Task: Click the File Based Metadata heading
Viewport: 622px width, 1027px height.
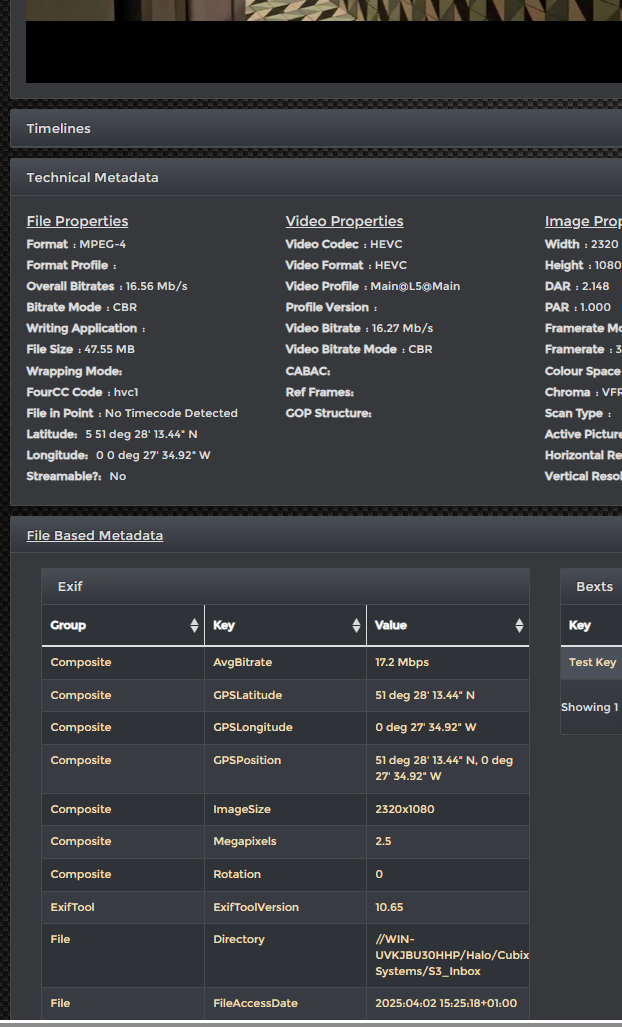Action: pos(94,535)
